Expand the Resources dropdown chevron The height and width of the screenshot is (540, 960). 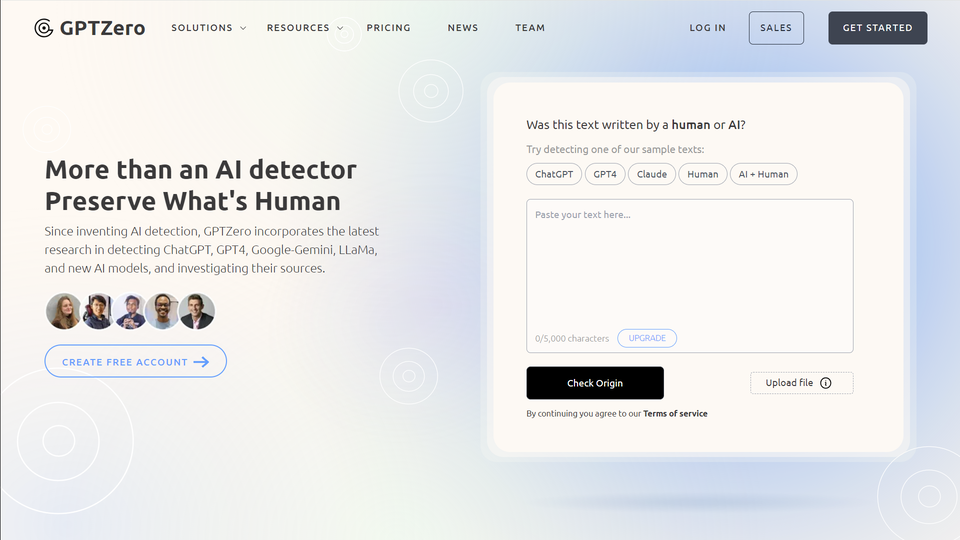pos(340,28)
